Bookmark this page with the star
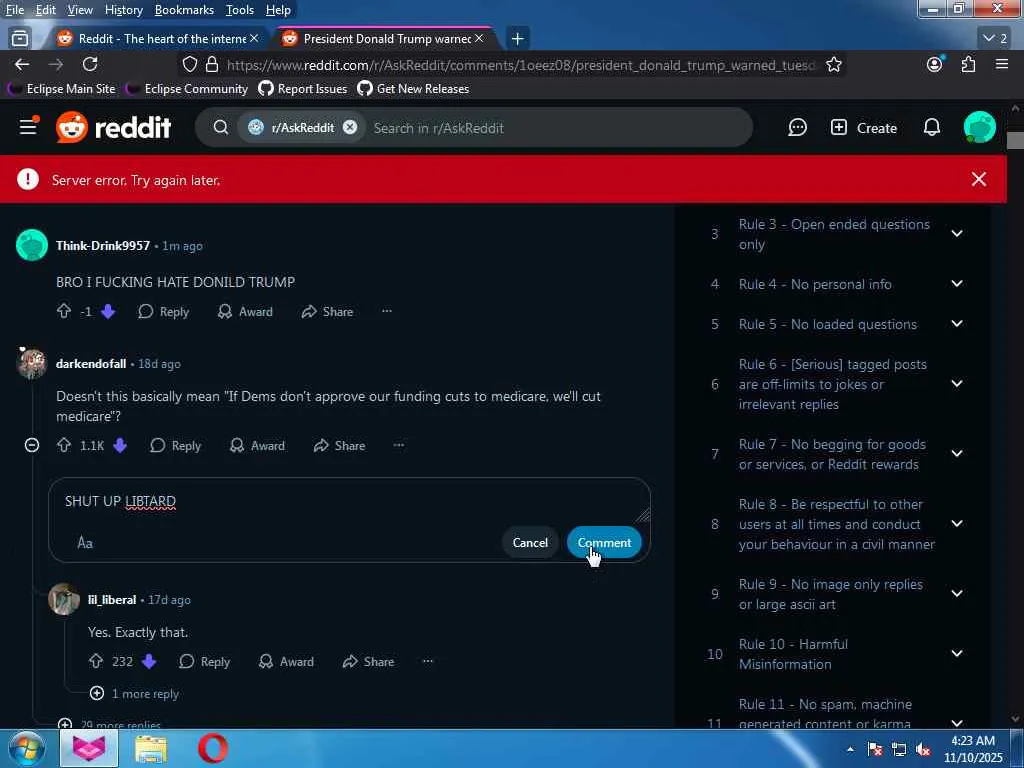 point(834,65)
